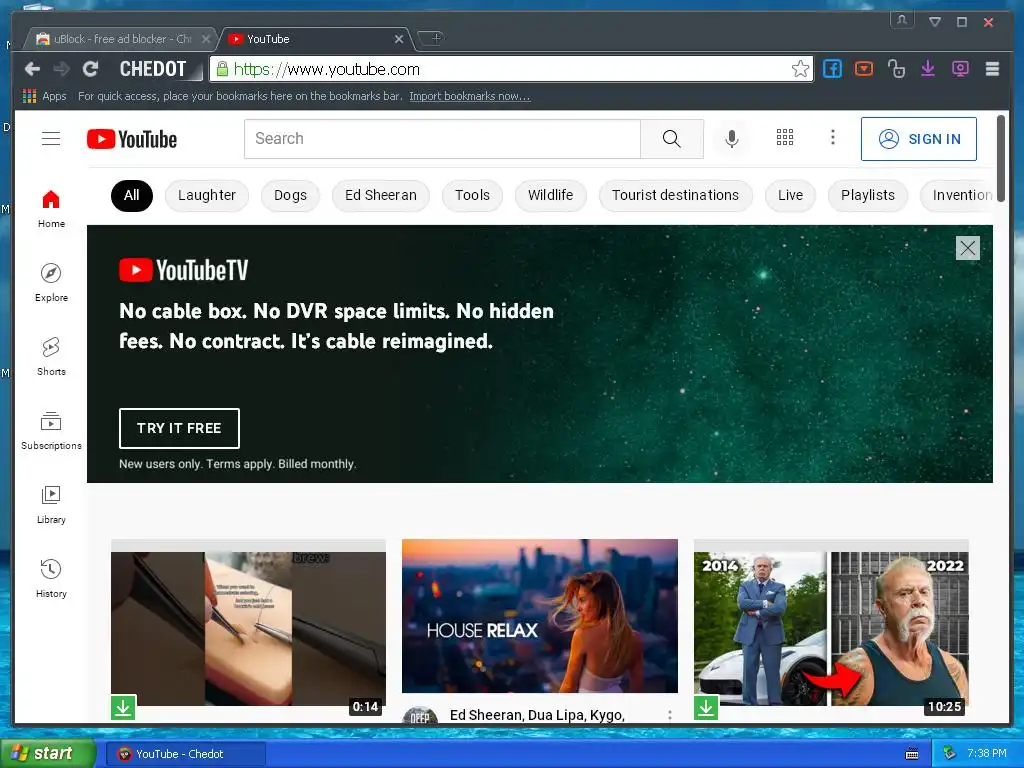This screenshot has width=1024, height=768.
Task: Open the Windows start menu
Action: pyautogui.click(x=47, y=754)
